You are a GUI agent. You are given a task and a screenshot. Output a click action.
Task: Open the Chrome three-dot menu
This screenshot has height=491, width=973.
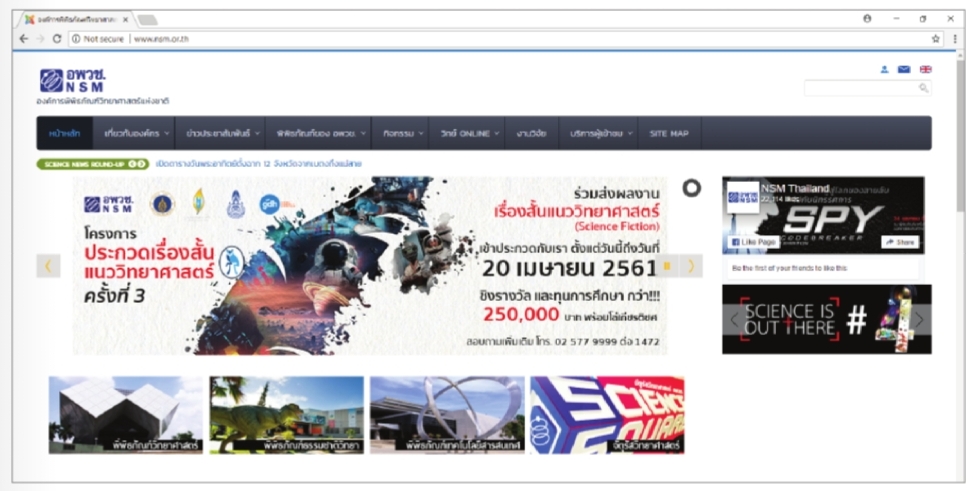point(954,39)
